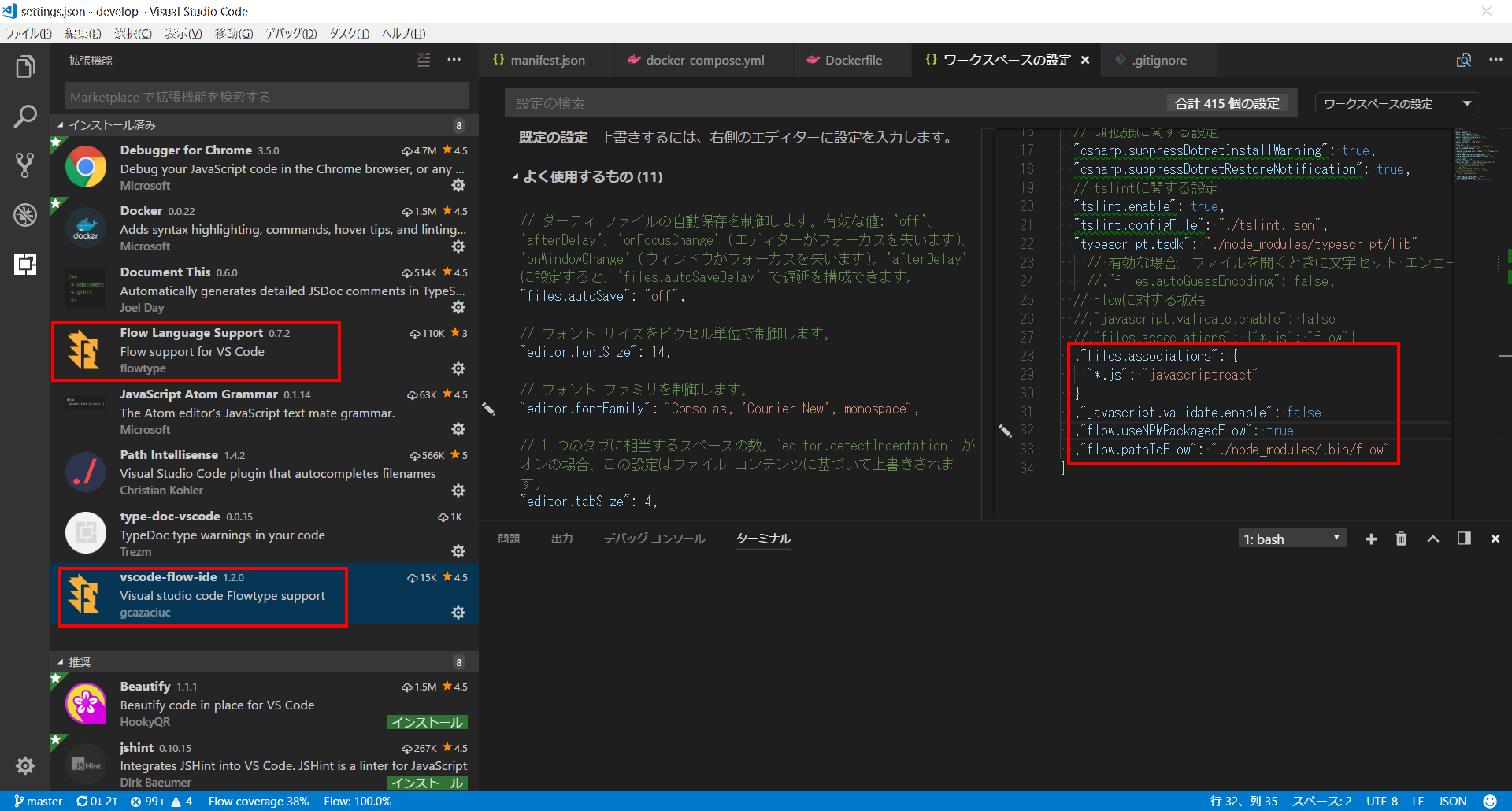
Task: Click the JSON language mode in status bar
Action: coord(1452,802)
